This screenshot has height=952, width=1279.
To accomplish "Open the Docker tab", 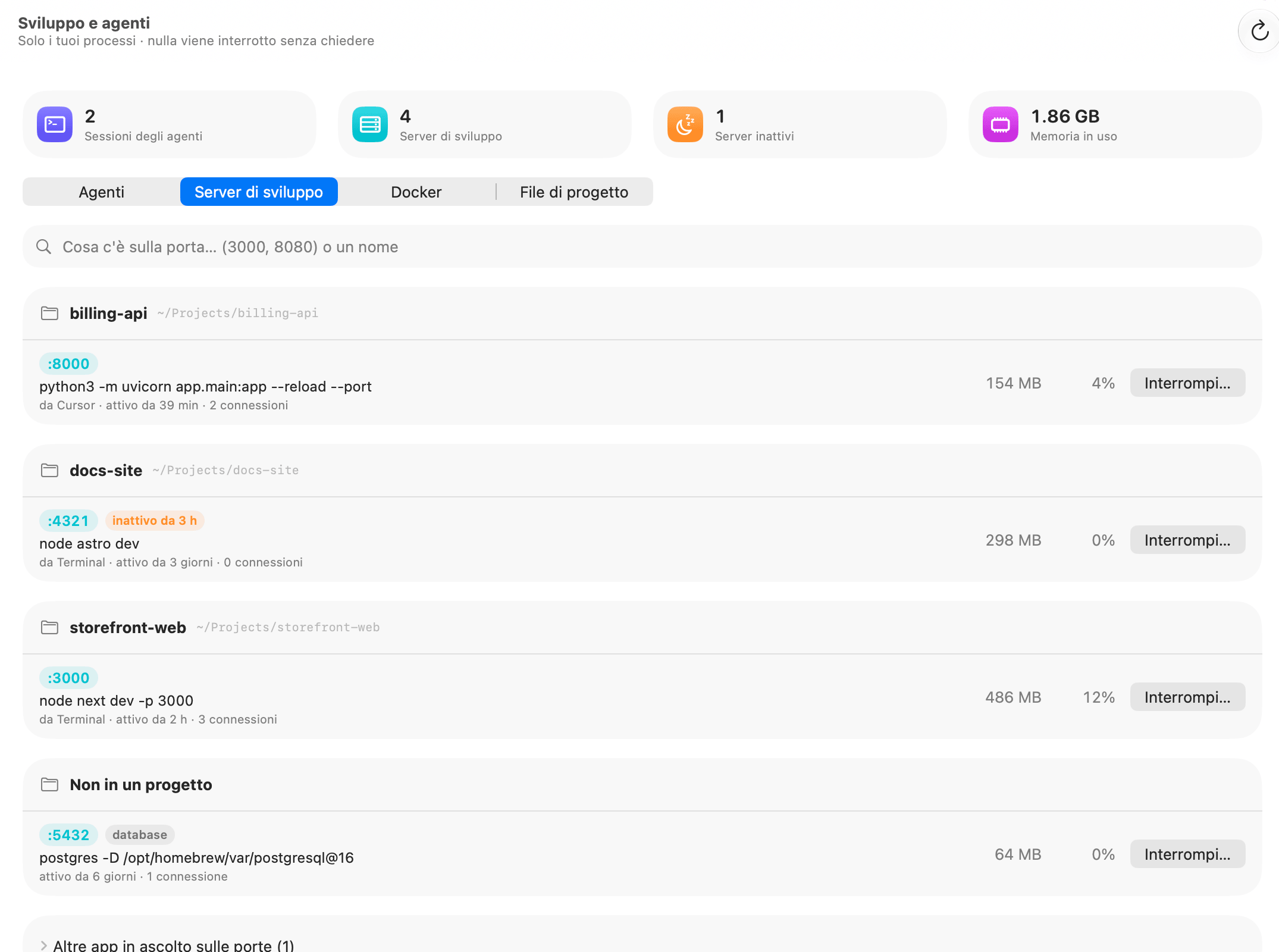I will point(416,192).
